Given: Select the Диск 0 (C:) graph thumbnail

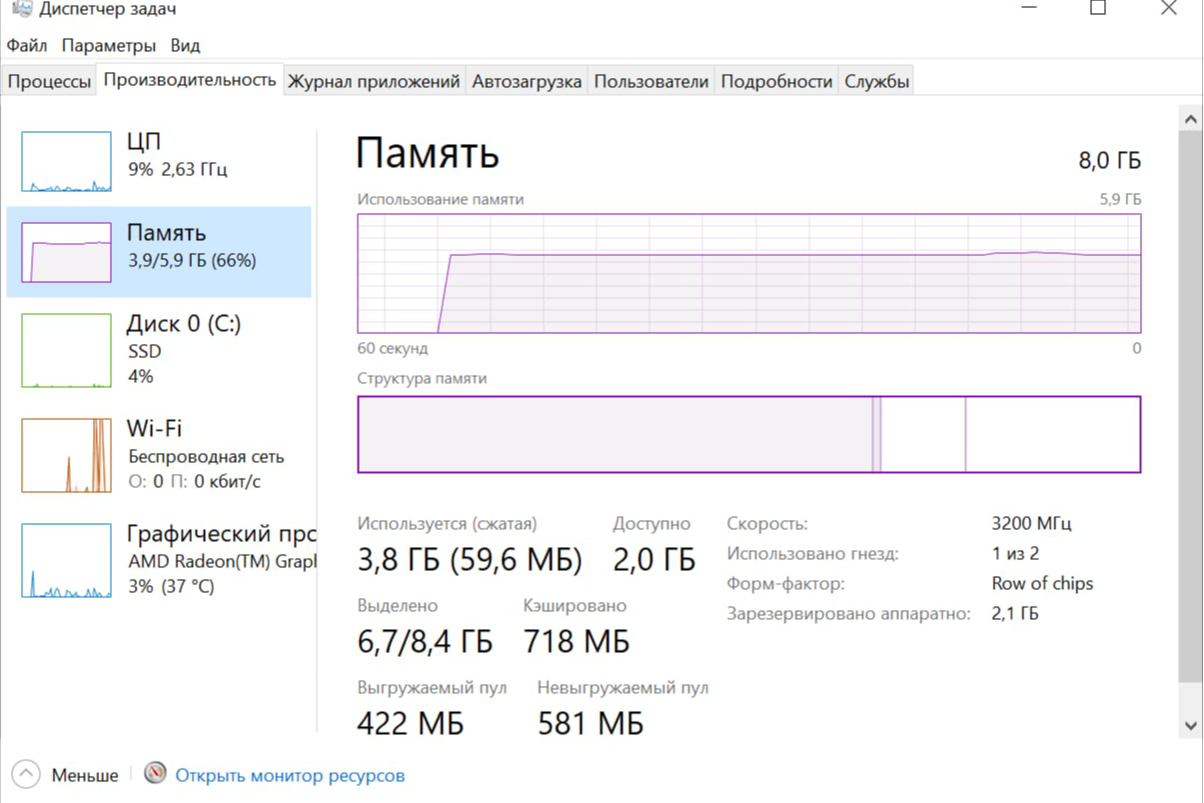Looking at the screenshot, I should (x=66, y=350).
